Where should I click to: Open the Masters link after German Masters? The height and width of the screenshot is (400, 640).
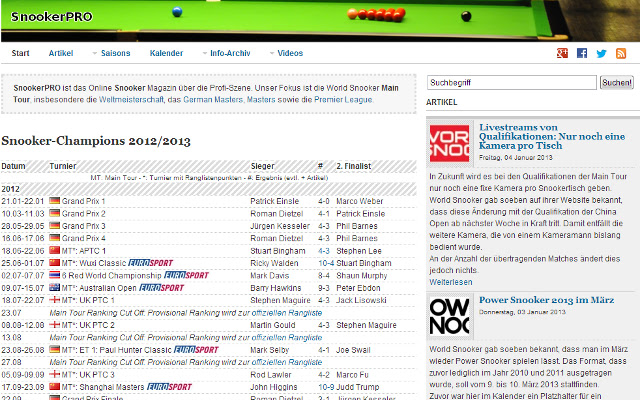[x=261, y=100]
